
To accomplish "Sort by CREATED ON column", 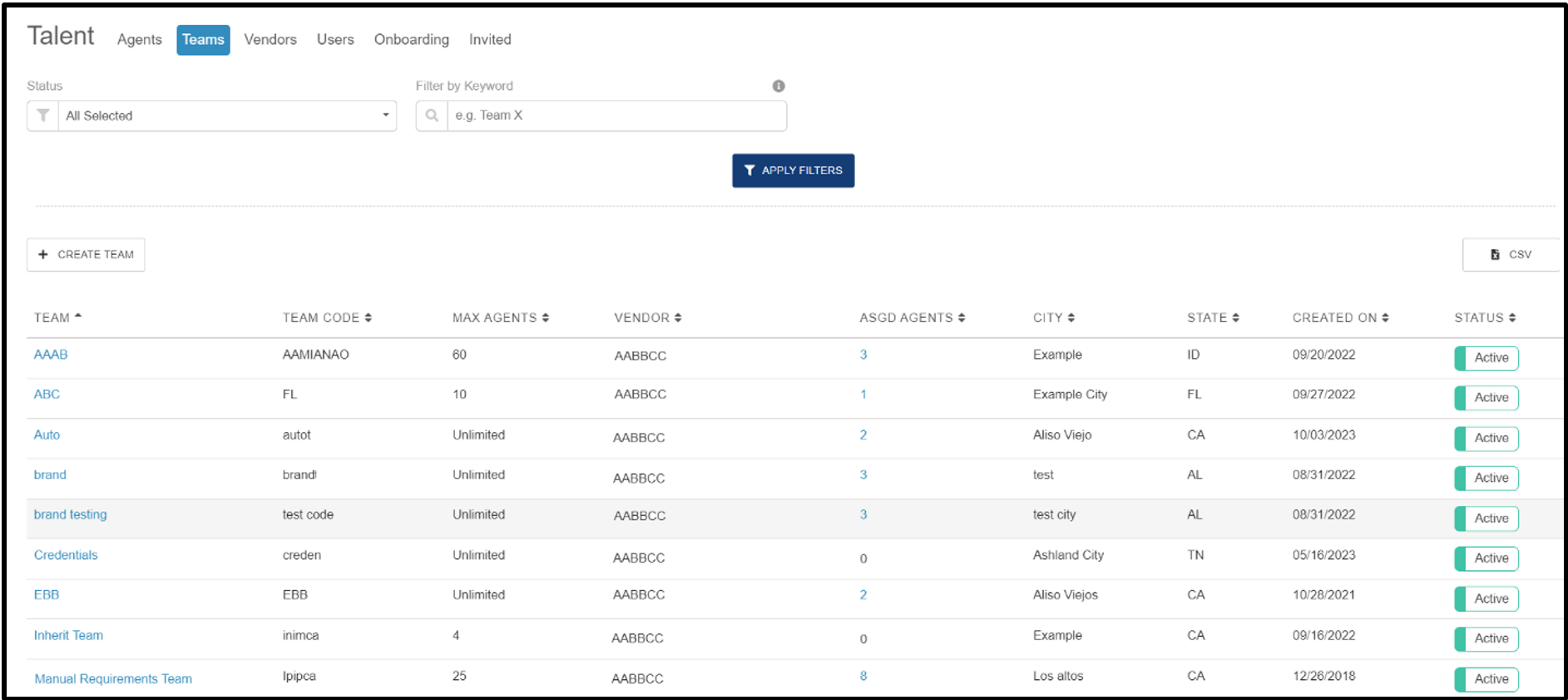I will (x=1341, y=318).
